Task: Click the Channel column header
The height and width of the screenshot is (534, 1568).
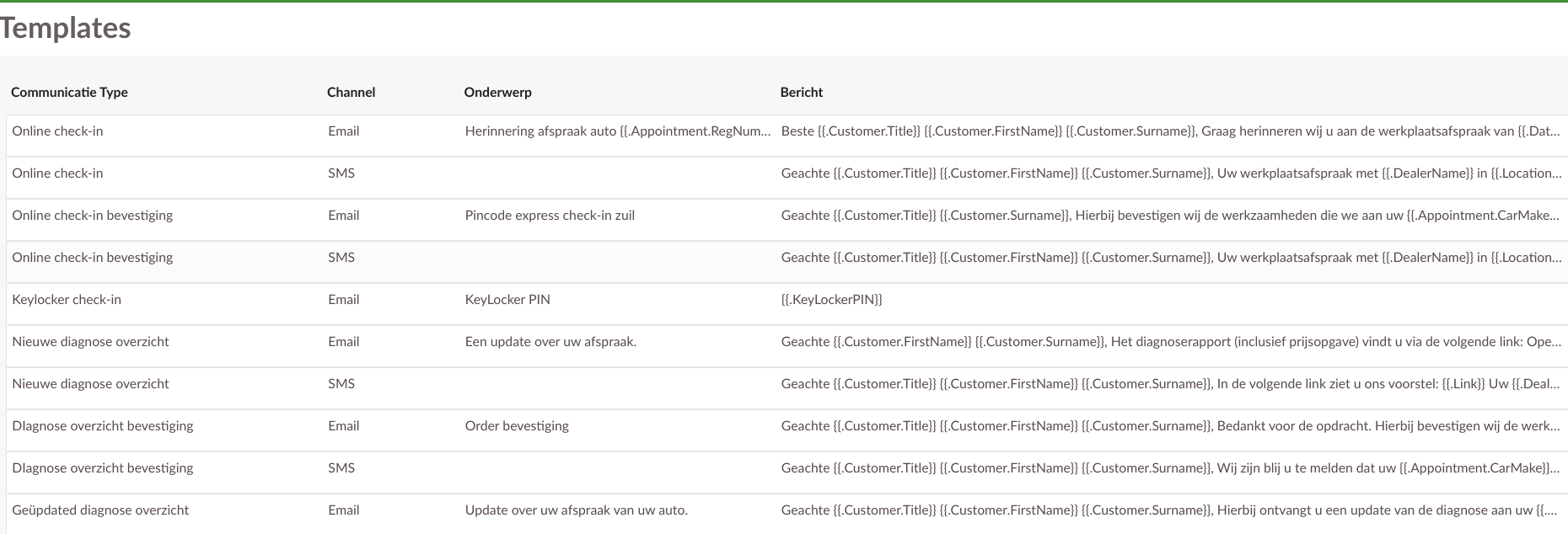Action: tap(351, 93)
